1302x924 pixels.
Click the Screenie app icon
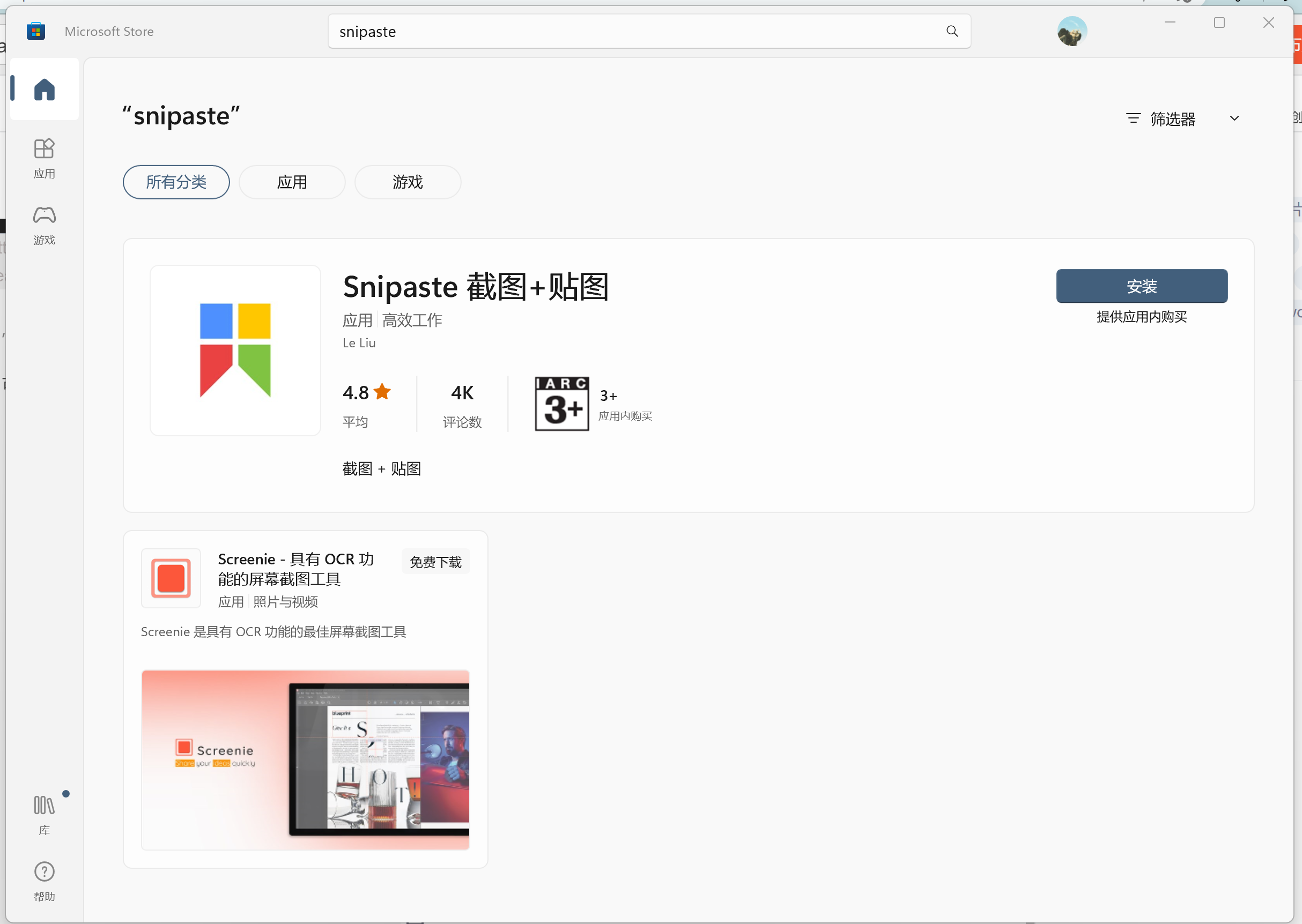(x=171, y=578)
